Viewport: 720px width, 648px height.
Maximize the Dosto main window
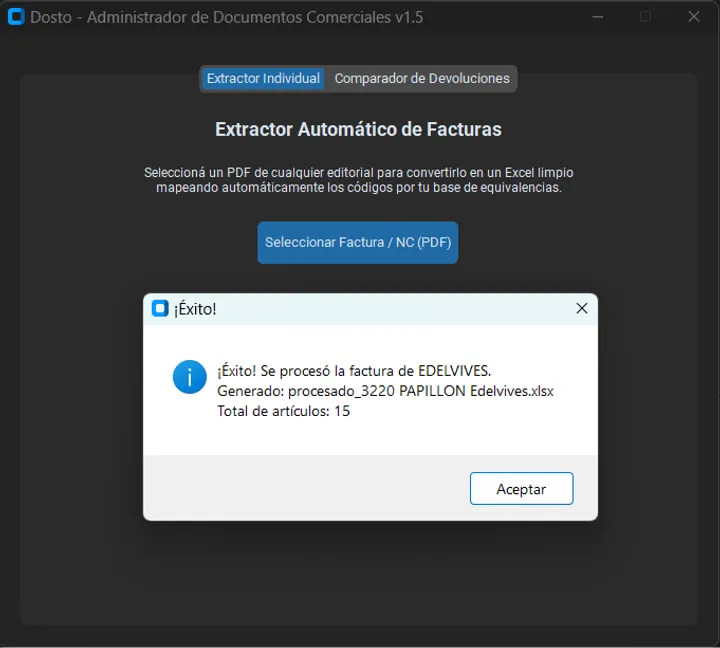(x=645, y=17)
